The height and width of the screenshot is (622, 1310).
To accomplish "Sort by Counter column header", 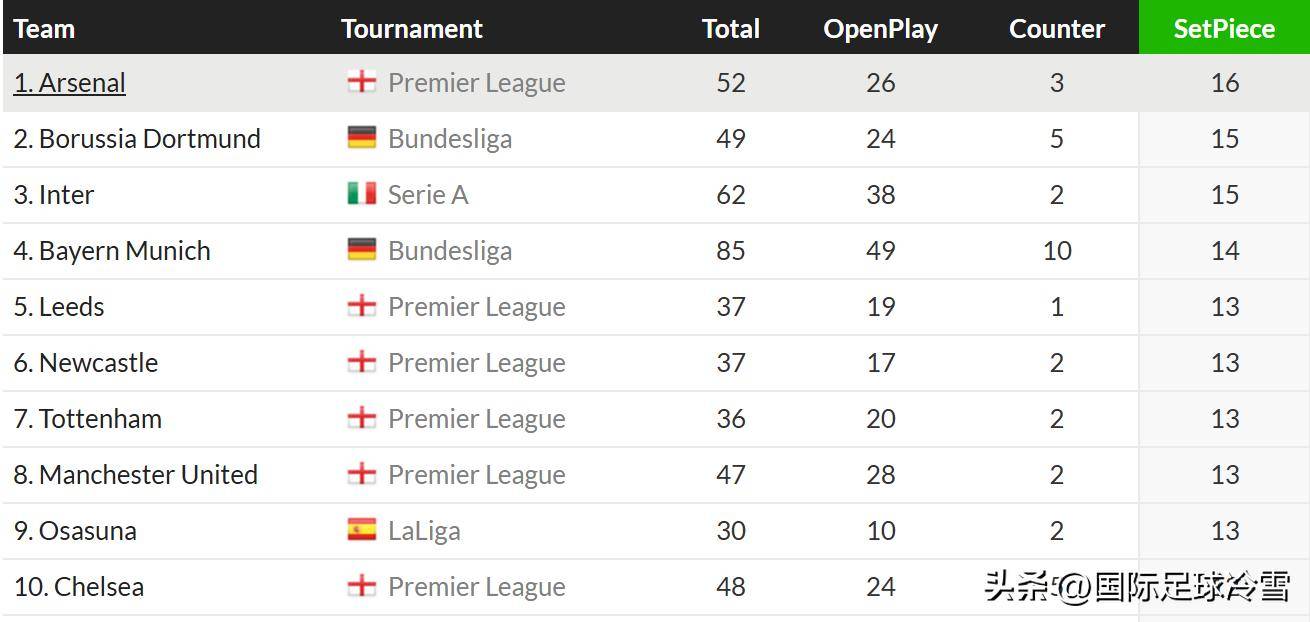I will (x=1057, y=28).
